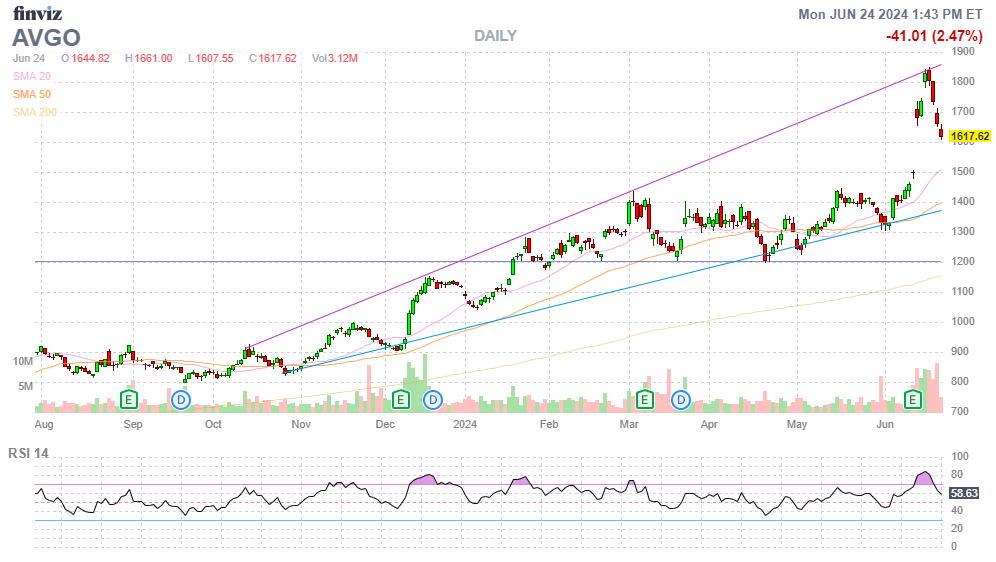
Task: Click the yellow 1617.62 price tag
Action: pyautogui.click(x=969, y=136)
